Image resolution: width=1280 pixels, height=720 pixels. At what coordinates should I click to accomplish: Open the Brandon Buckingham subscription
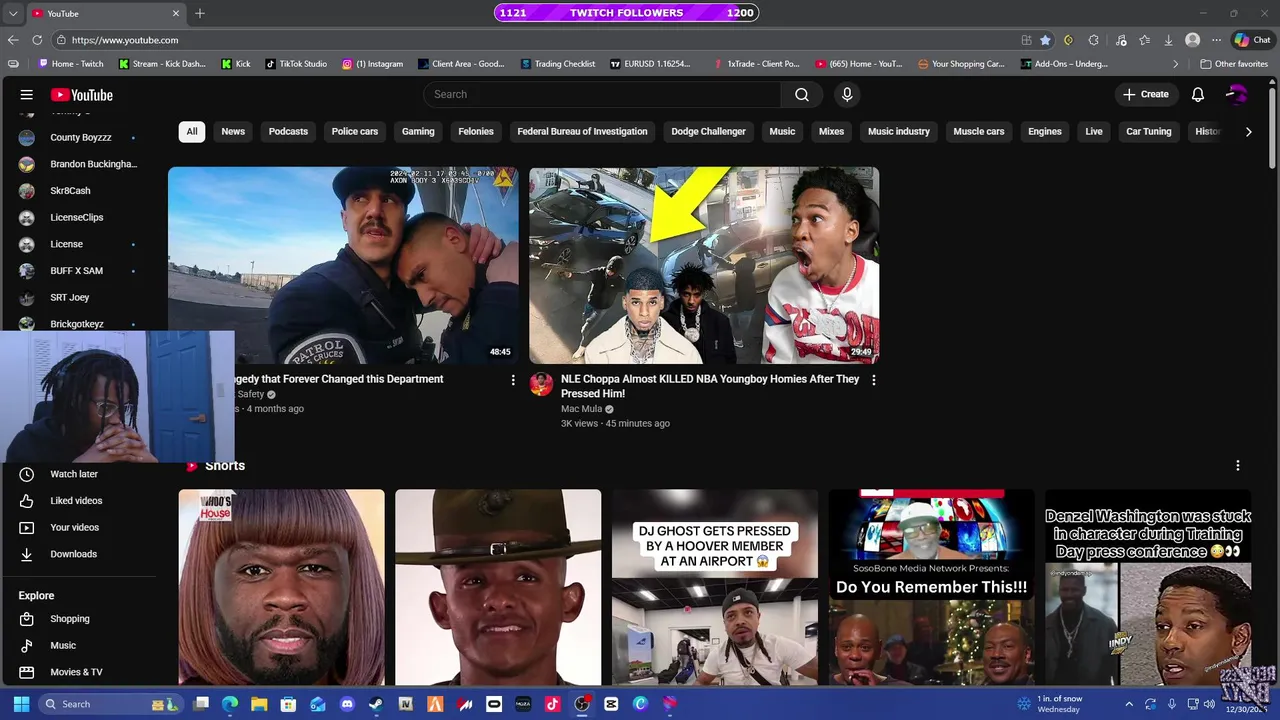(80, 164)
